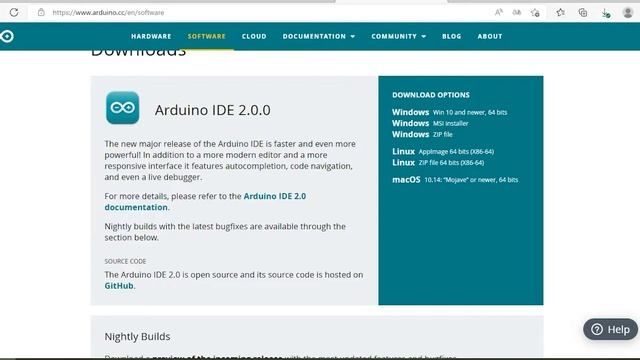Download the Windows ZIP file
This screenshot has width=640, height=360.
(422, 134)
